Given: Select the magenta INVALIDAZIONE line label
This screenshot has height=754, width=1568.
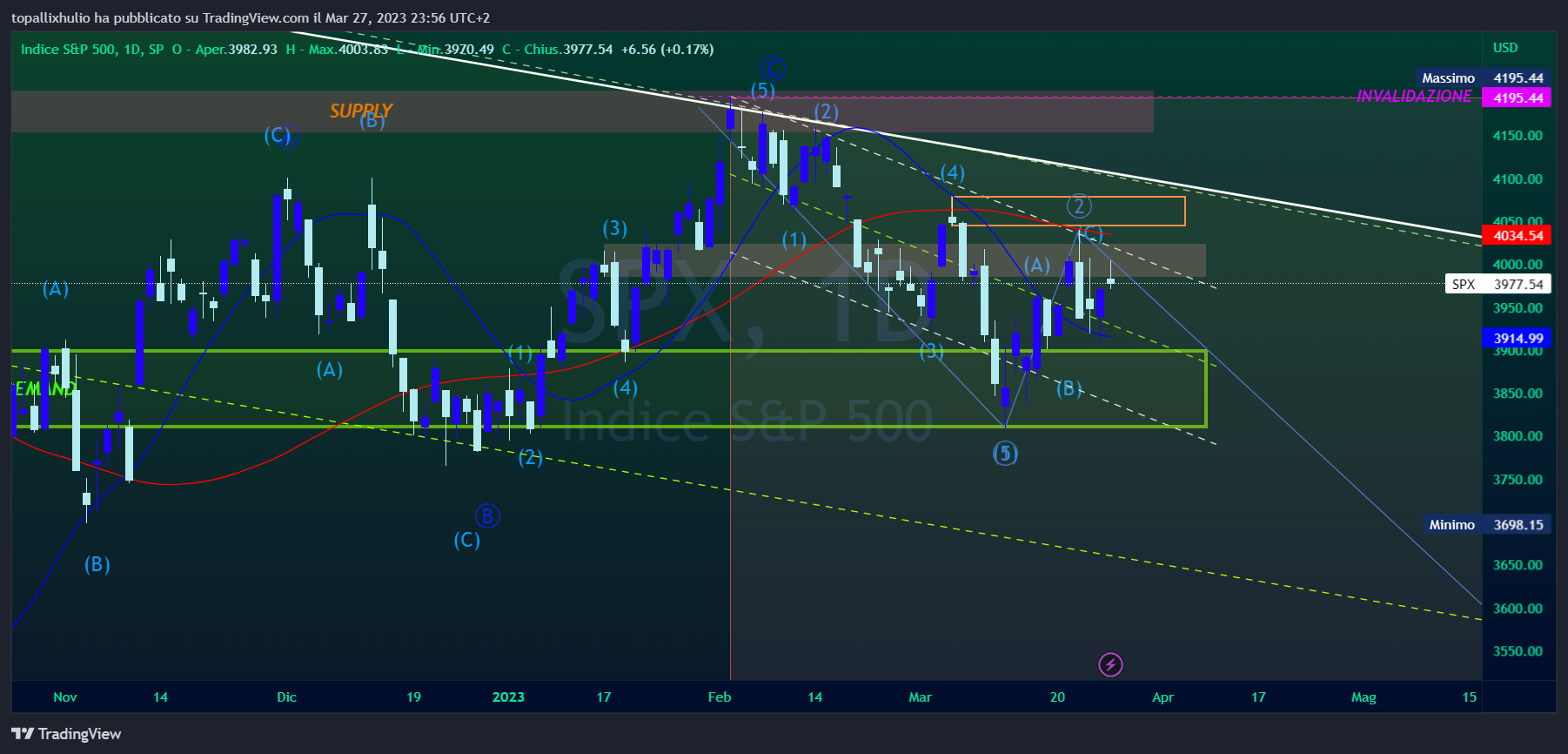Looking at the screenshot, I should click(1415, 97).
